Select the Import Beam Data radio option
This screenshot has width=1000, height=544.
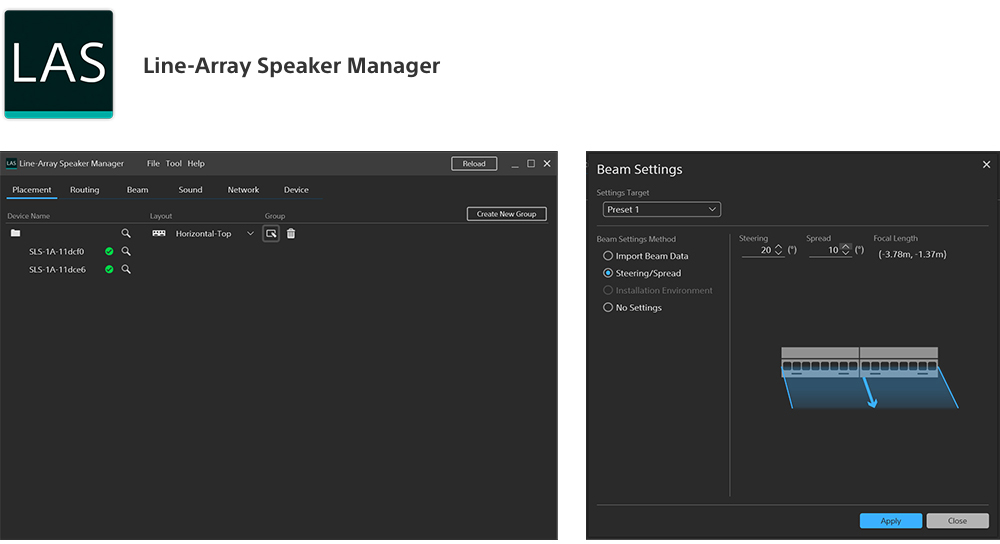click(608, 256)
